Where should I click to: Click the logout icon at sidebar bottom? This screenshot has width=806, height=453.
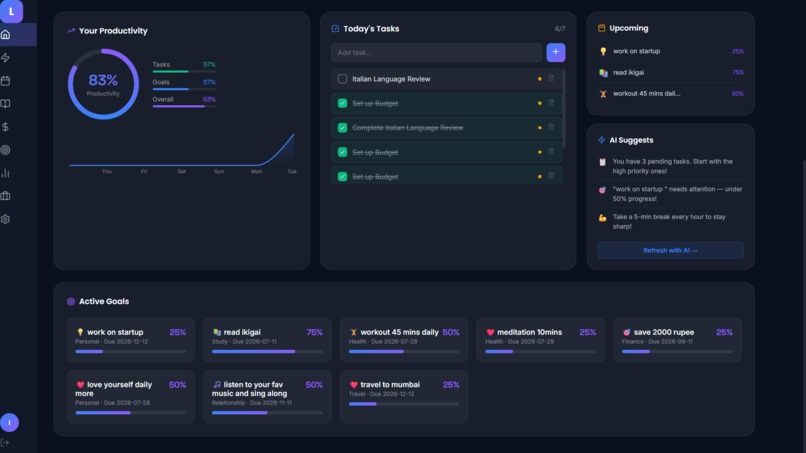click(x=5, y=442)
